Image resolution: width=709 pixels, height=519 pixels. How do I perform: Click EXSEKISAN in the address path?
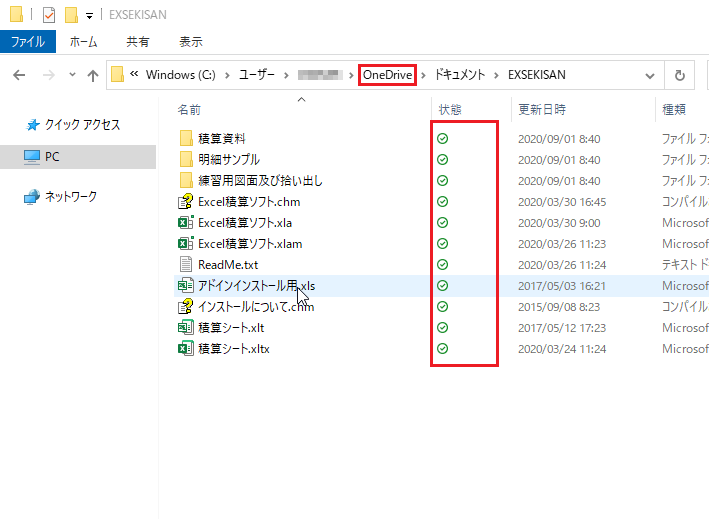point(537,75)
